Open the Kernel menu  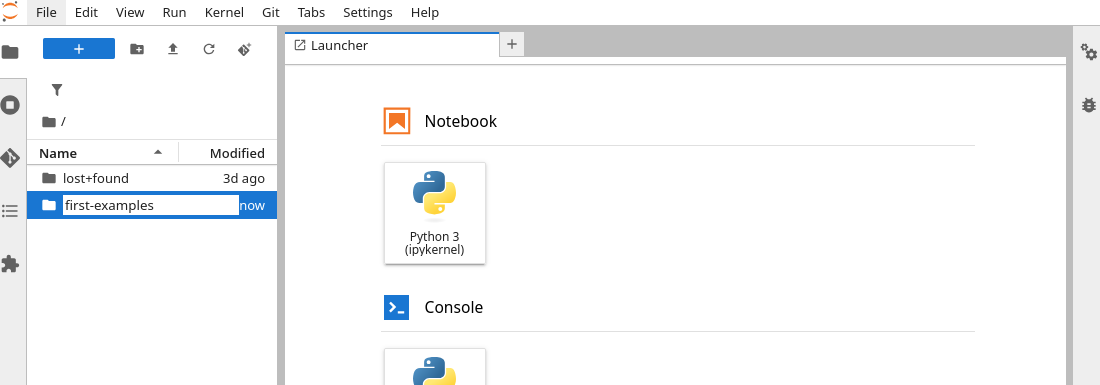pyautogui.click(x=224, y=13)
